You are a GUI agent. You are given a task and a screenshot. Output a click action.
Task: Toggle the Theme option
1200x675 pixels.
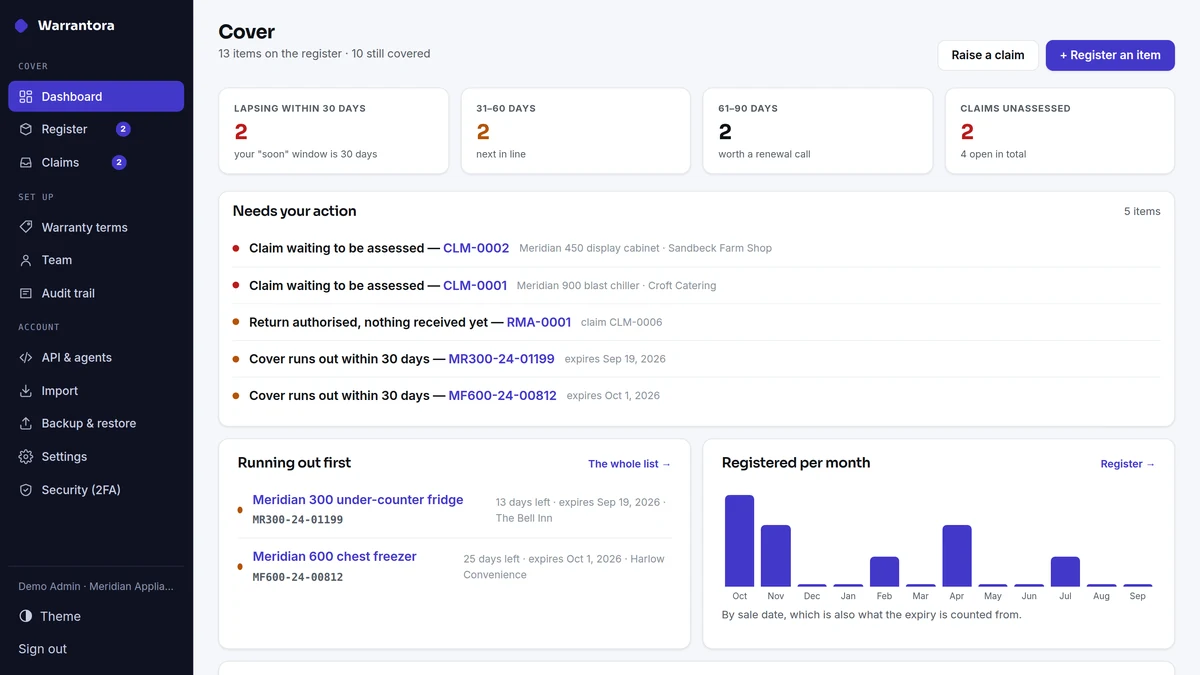coord(96,616)
